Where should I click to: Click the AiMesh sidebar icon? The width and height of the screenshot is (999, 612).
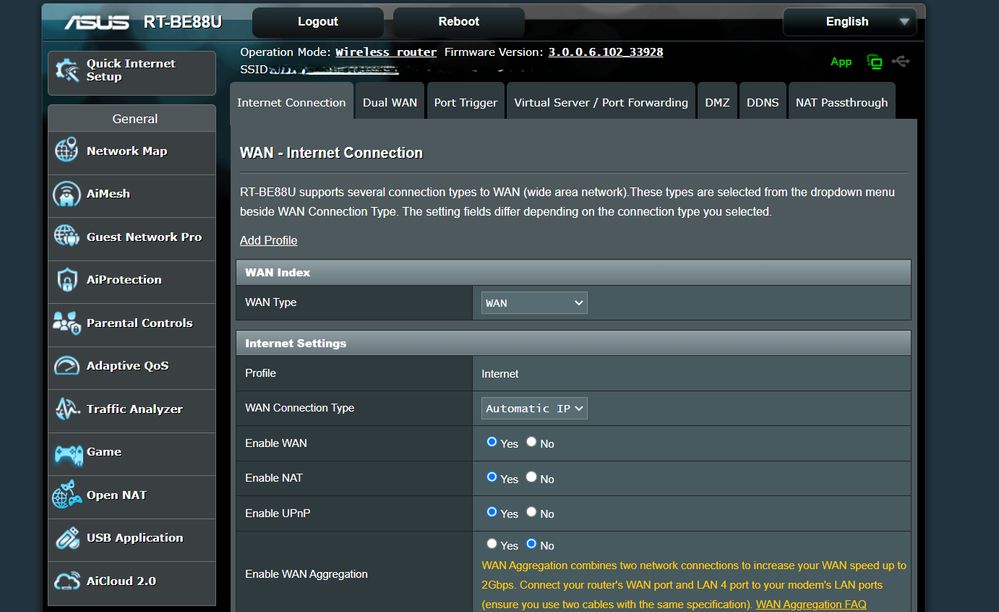(67, 194)
